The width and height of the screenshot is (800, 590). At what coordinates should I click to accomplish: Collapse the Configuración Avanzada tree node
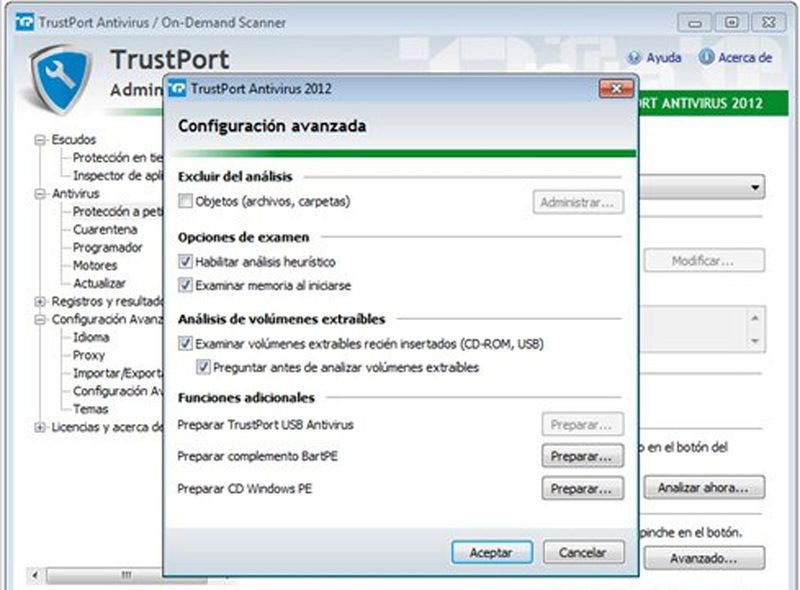40,319
